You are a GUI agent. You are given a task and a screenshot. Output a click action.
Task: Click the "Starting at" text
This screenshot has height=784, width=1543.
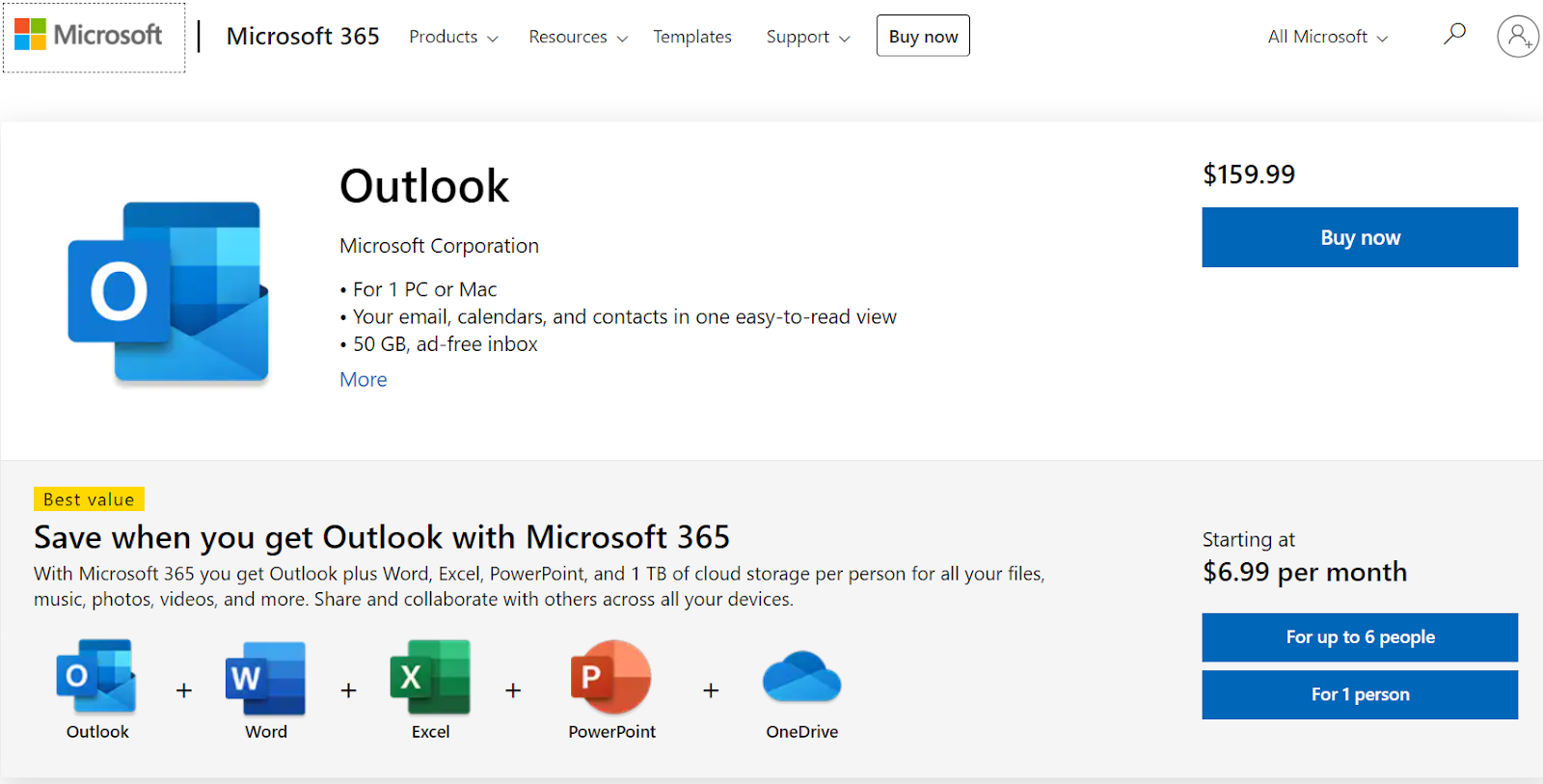tap(1249, 540)
